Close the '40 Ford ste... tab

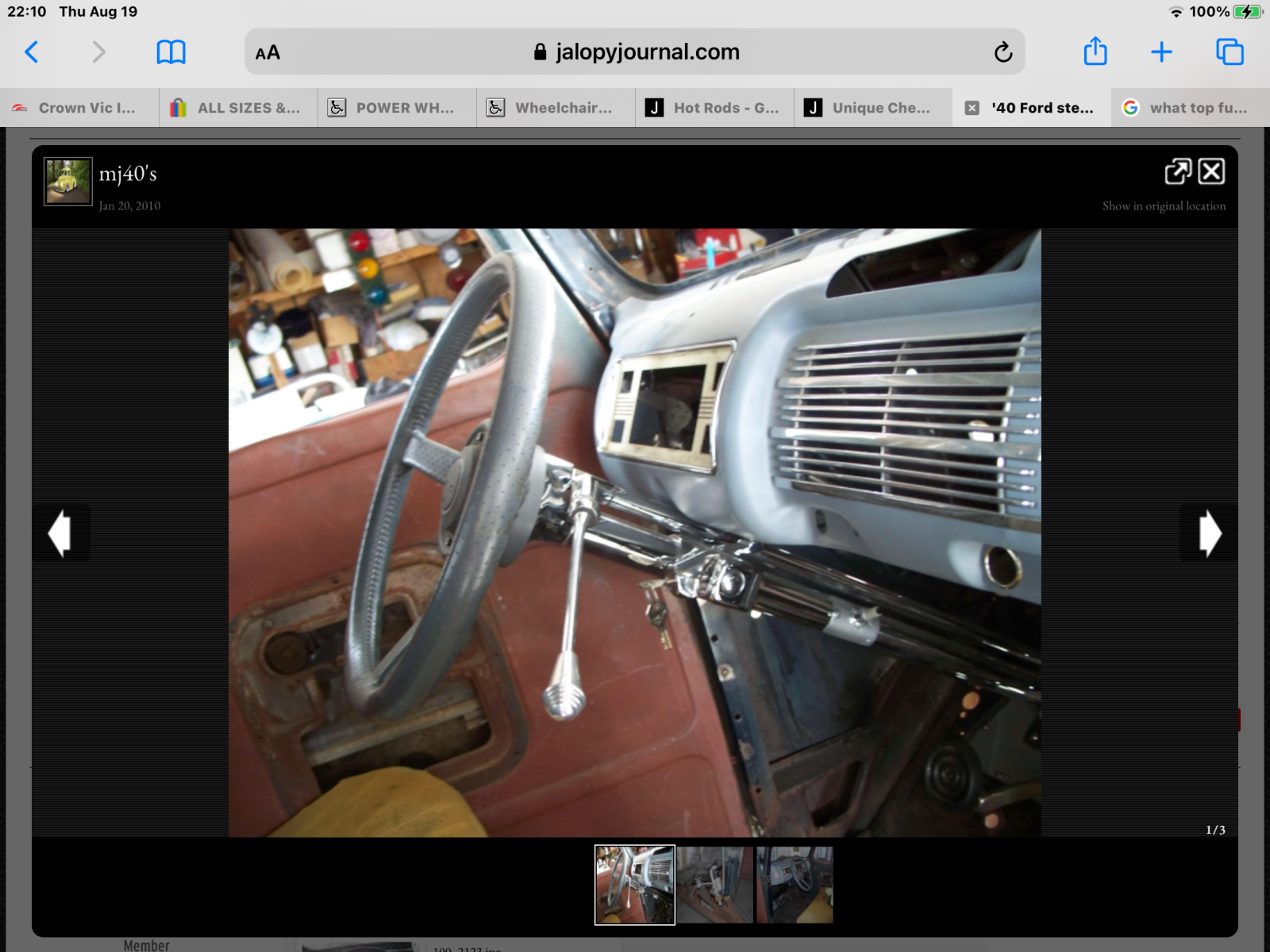[x=972, y=108]
